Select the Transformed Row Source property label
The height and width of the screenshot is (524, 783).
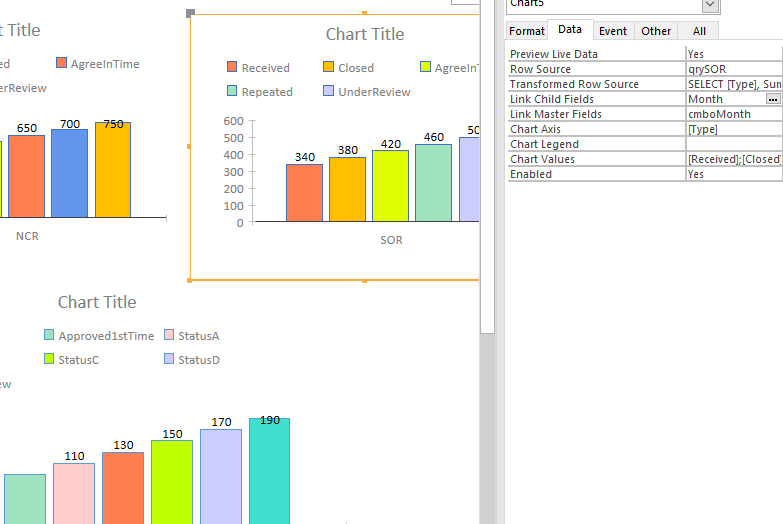[574, 84]
